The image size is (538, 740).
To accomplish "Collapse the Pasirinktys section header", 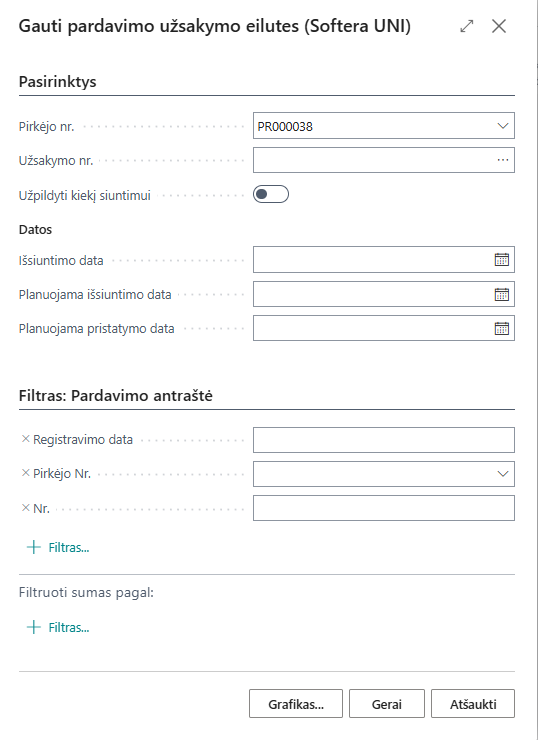I will click(58, 82).
